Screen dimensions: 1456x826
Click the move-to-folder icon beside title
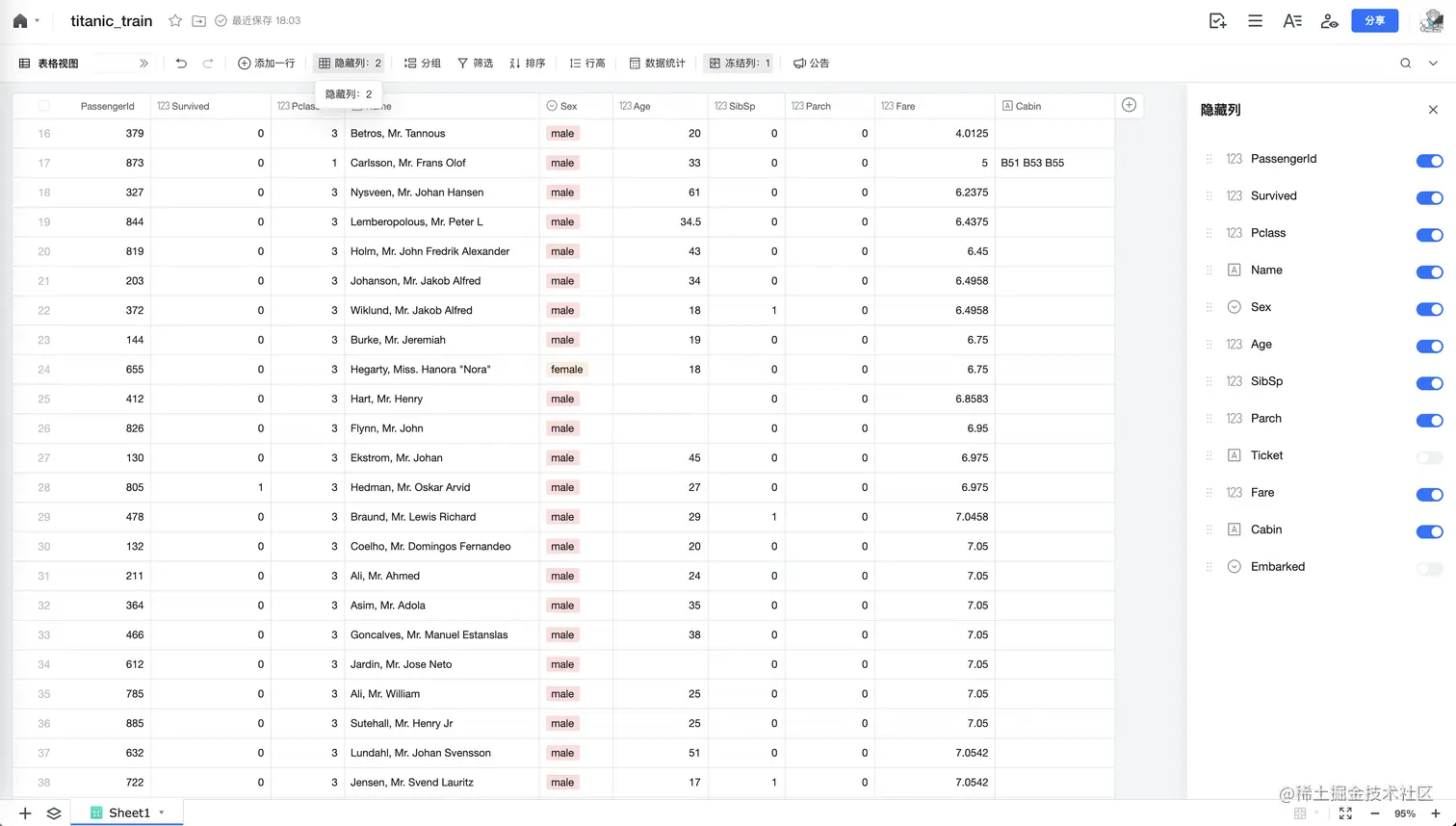coord(198,20)
